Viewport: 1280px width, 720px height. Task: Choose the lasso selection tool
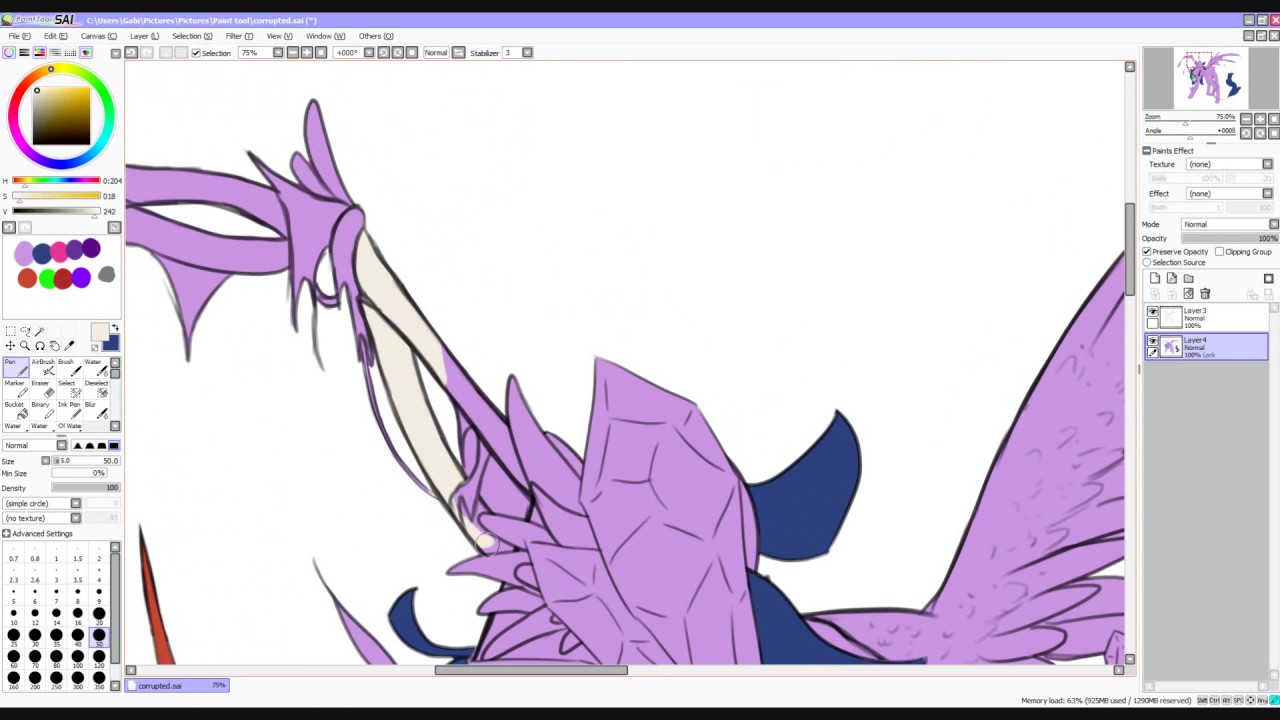pyautogui.click(x=25, y=331)
